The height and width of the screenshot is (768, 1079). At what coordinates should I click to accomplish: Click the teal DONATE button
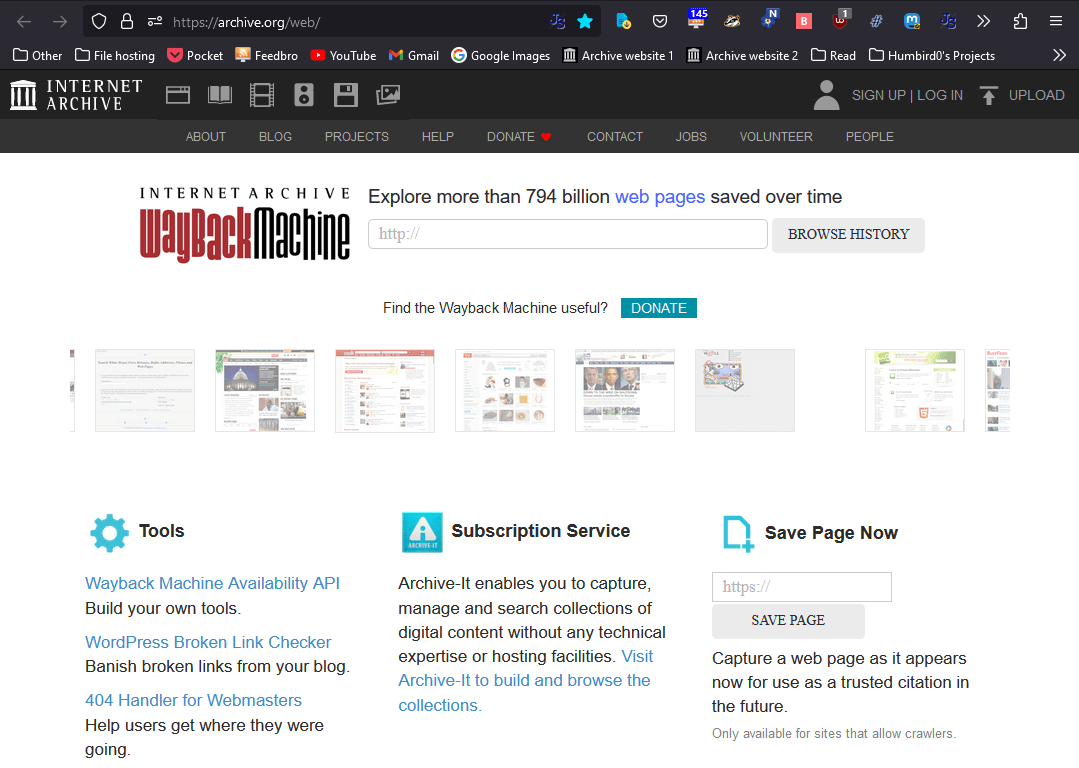pos(658,308)
